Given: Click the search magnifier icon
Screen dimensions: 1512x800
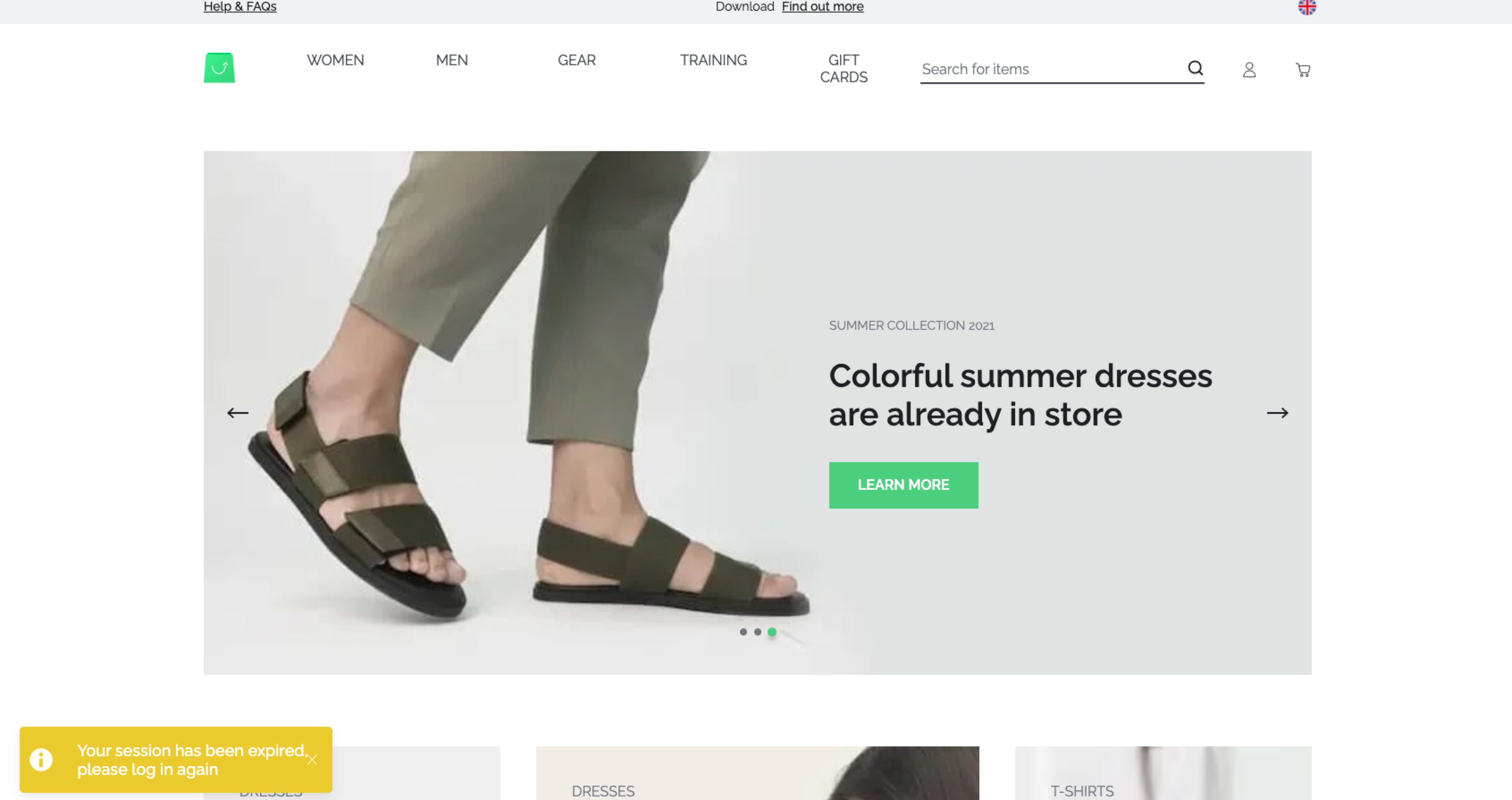Looking at the screenshot, I should [1195, 69].
